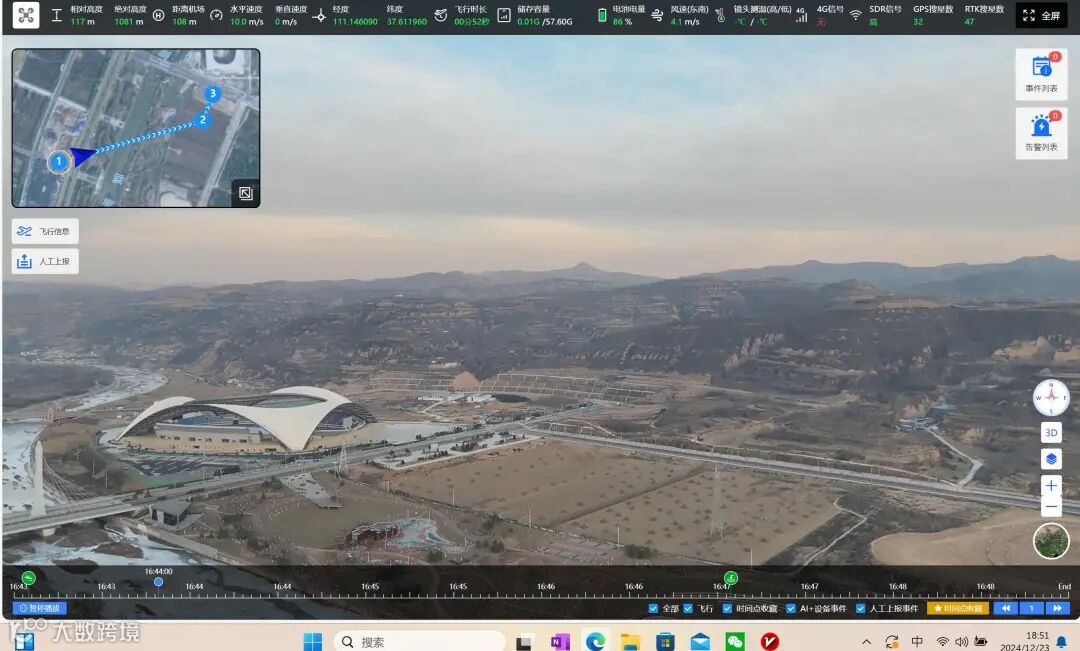The height and width of the screenshot is (651, 1080).
Task: Zoom out with the minus button
Action: coord(1051,507)
